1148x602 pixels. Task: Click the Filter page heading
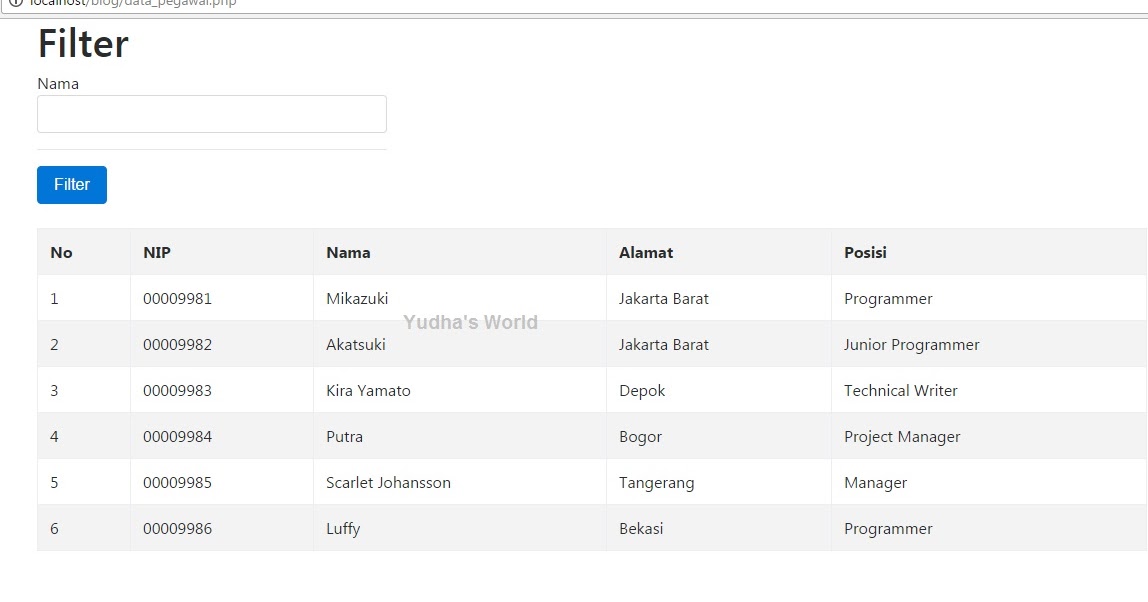tap(83, 43)
